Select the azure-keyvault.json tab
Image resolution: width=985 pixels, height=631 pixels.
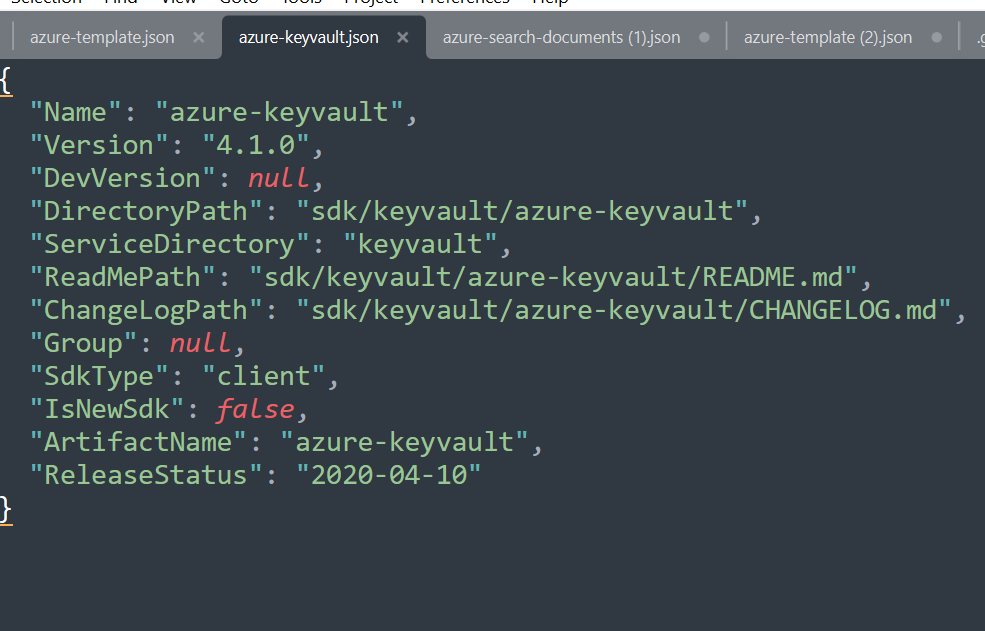308,37
